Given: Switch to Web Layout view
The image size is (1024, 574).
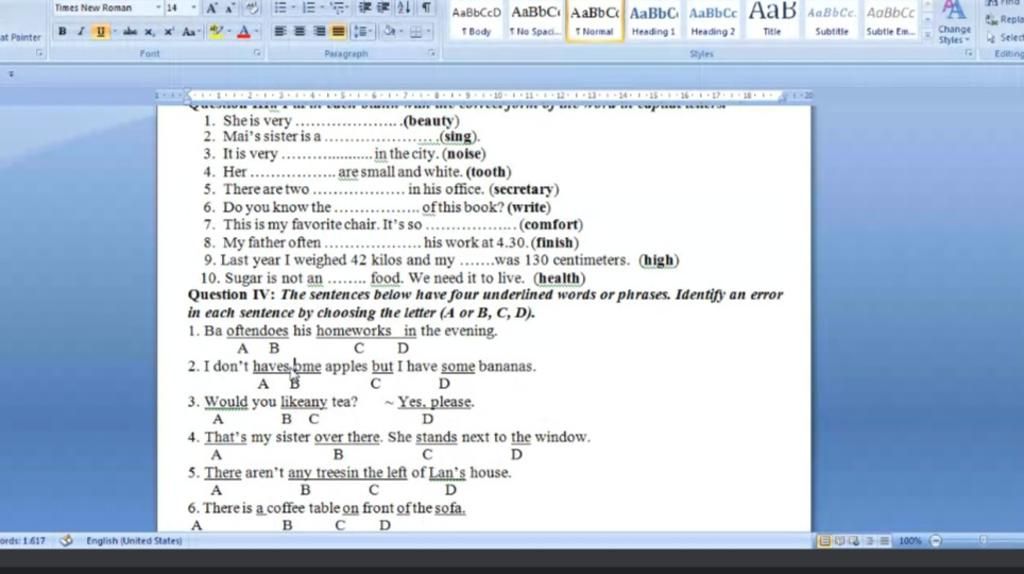Looking at the screenshot, I should pos(854,541).
